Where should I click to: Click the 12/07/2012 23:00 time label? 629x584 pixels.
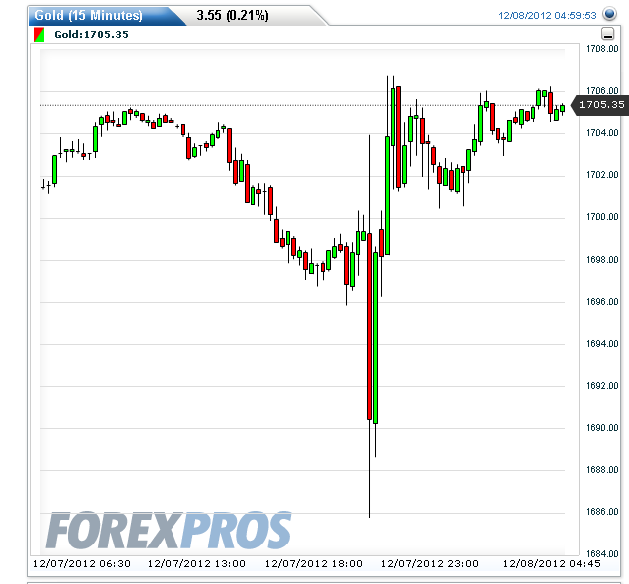click(430, 564)
